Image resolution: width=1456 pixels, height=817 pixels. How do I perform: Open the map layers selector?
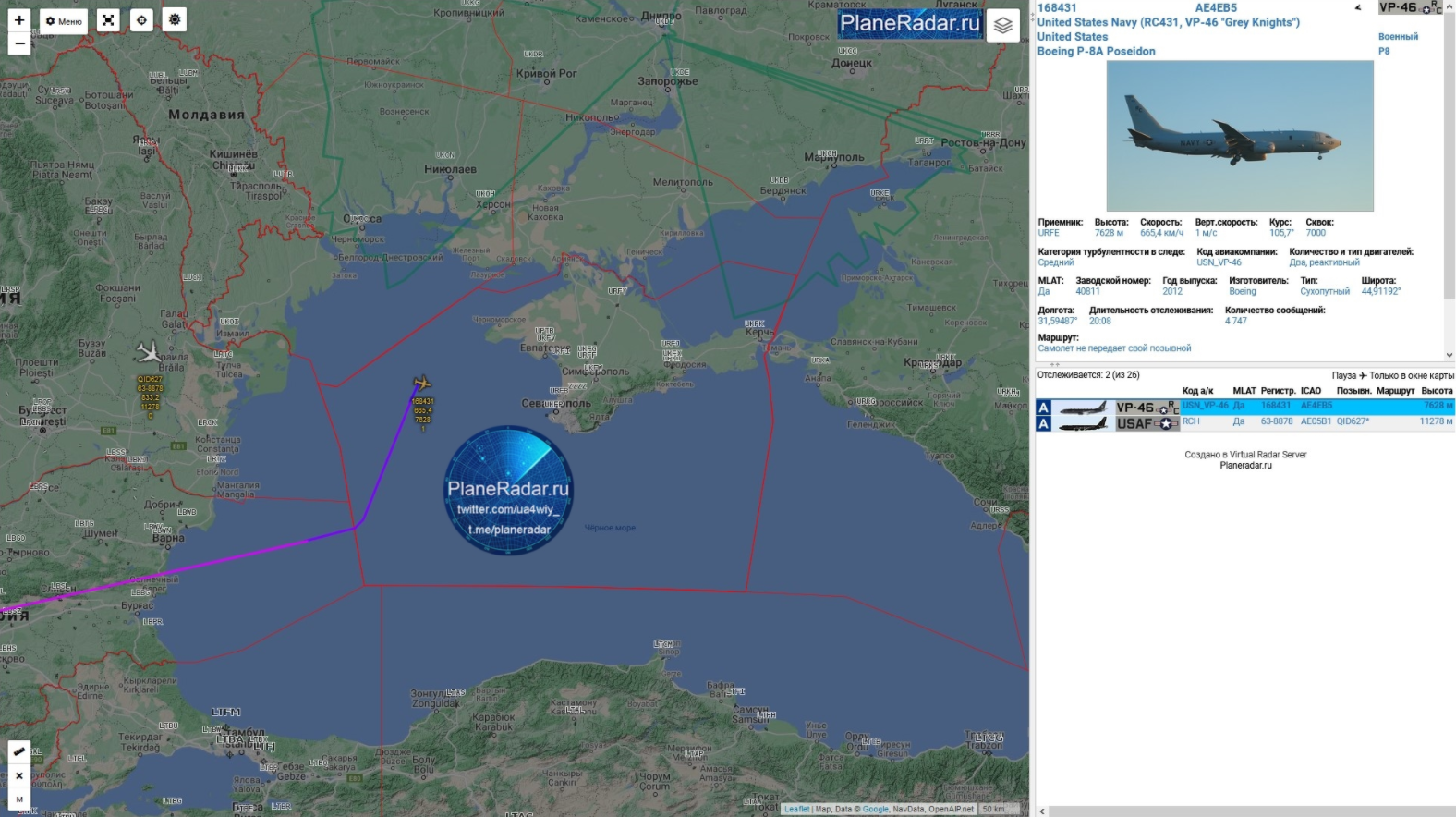pyautogui.click(x=1002, y=26)
